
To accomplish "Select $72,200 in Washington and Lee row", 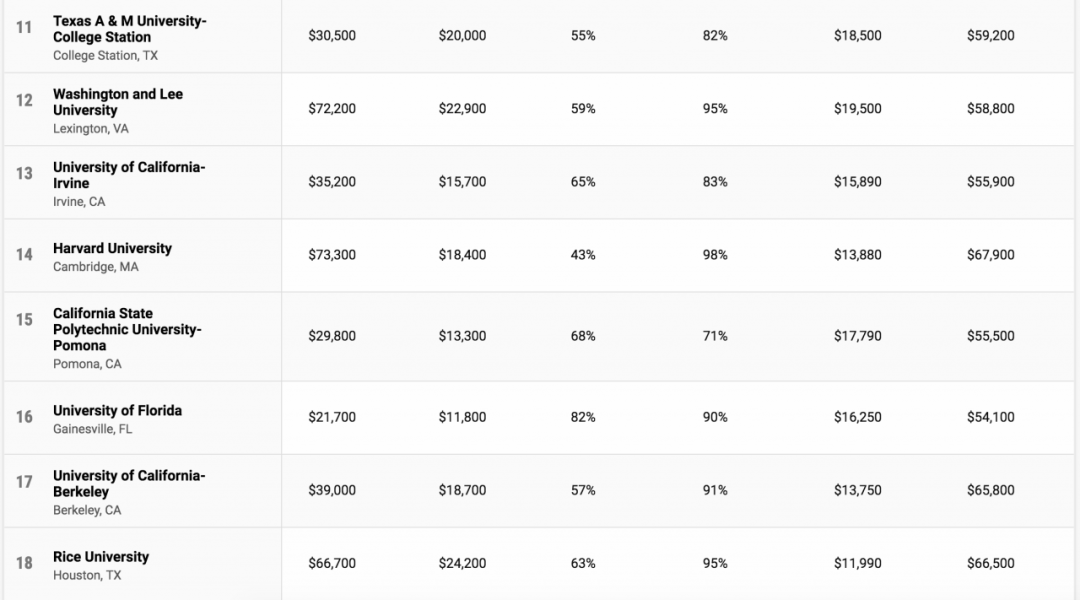I will coord(332,109).
